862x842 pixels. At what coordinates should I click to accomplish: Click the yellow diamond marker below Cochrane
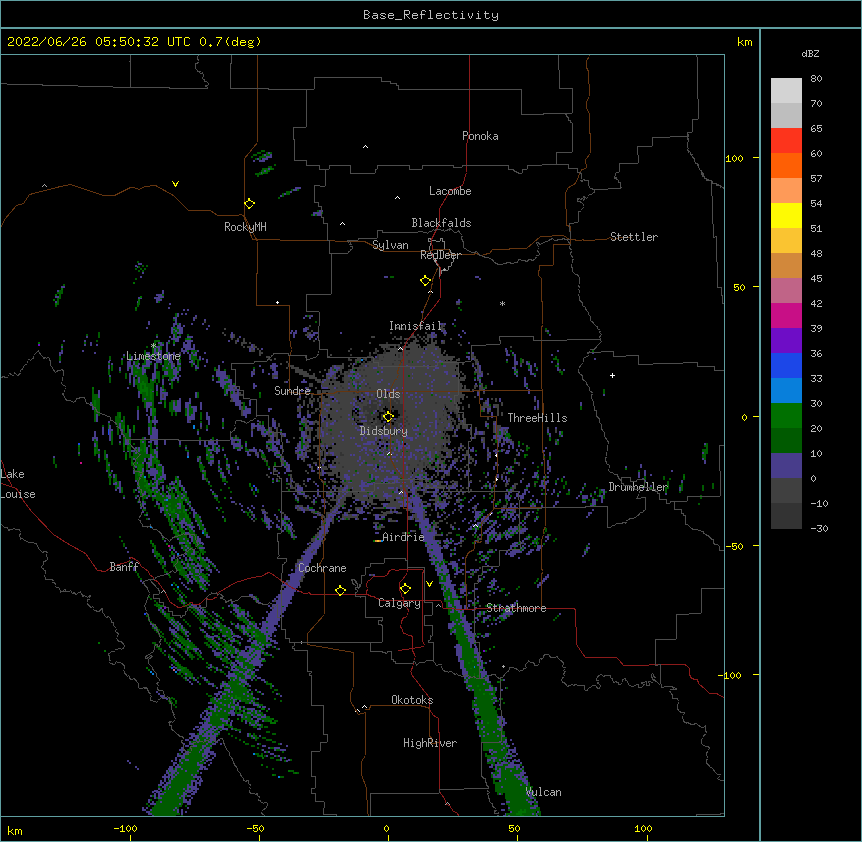[340, 590]
